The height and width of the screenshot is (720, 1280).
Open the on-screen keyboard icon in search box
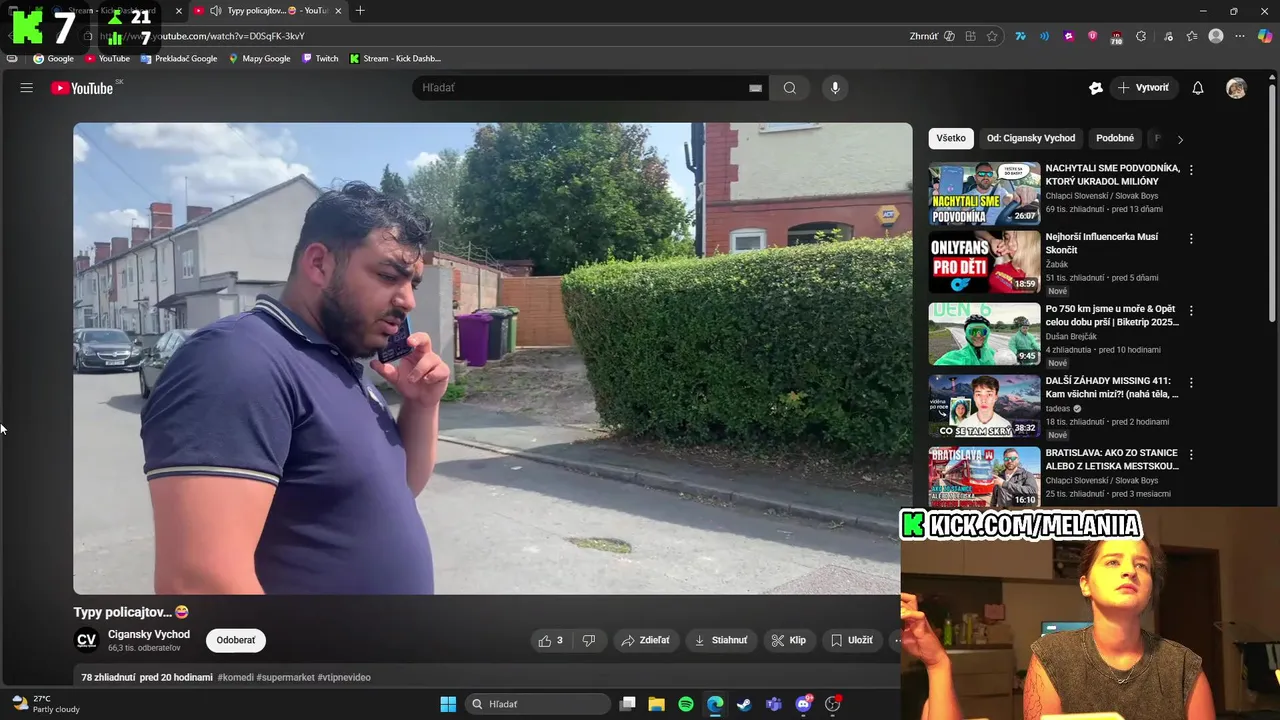coord(756,88)
